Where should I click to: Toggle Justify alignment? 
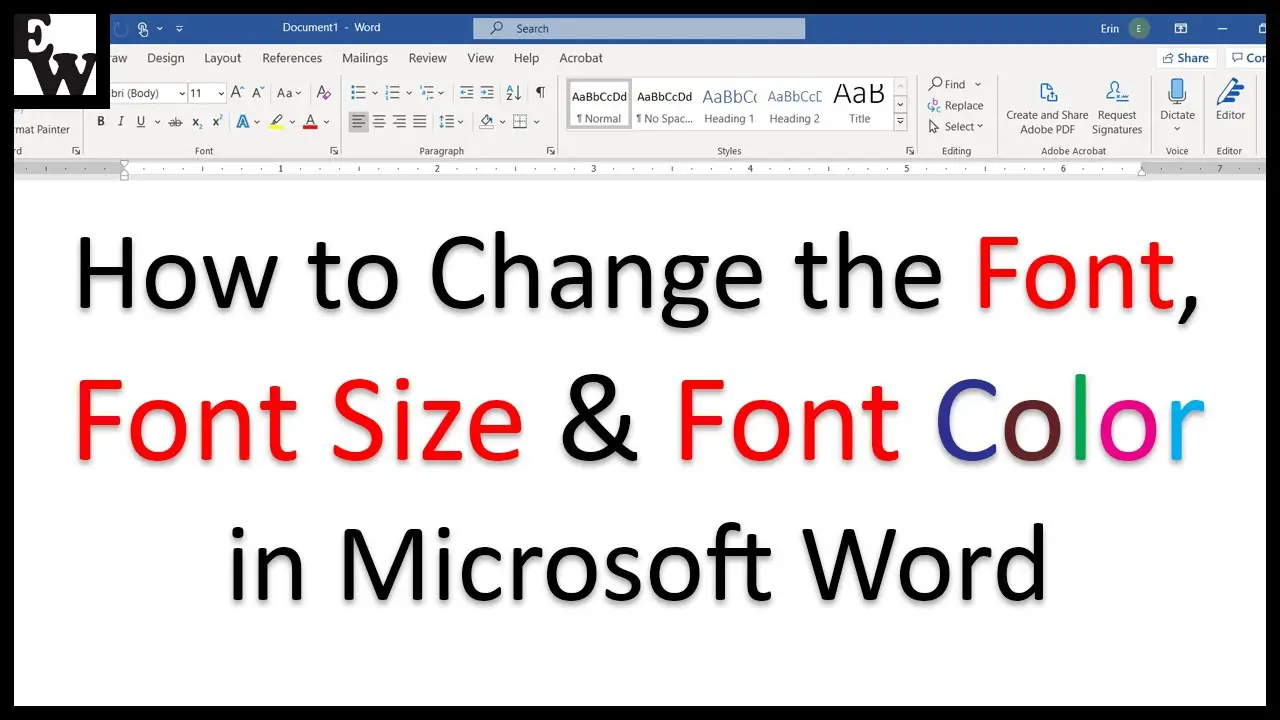click(x=419, y=122)
